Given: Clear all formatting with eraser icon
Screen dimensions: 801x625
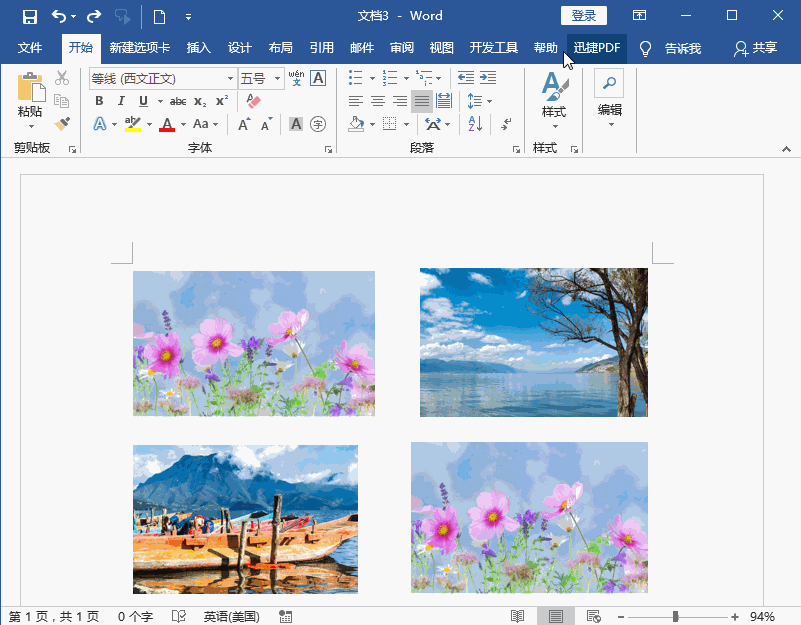Looking at the screenshot, I should coord(253,101).
